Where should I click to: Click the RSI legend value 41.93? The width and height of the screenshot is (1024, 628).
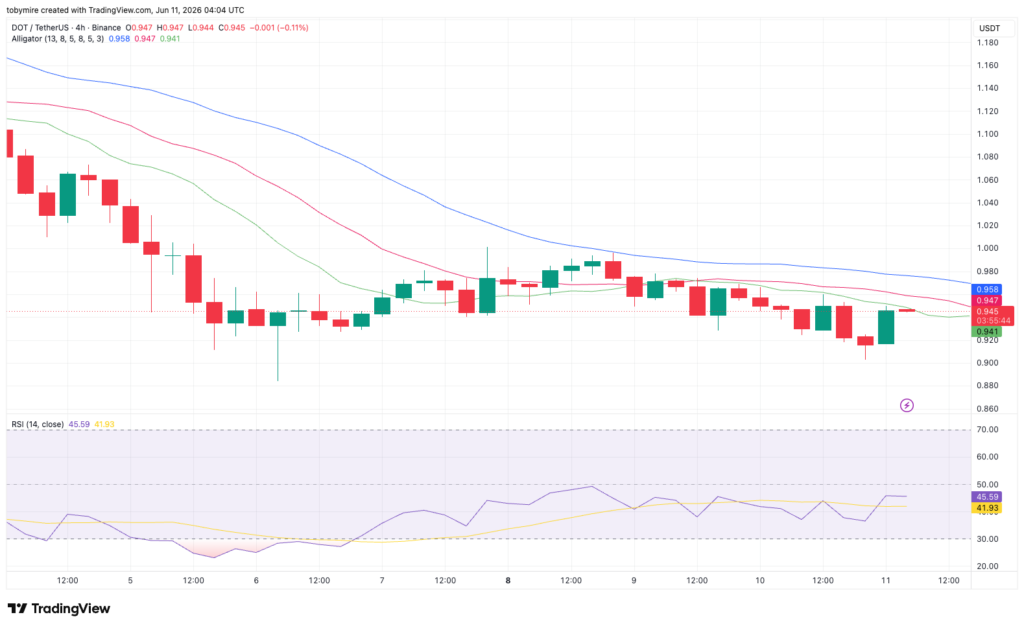pyautogui.click(x=104, y=424)
